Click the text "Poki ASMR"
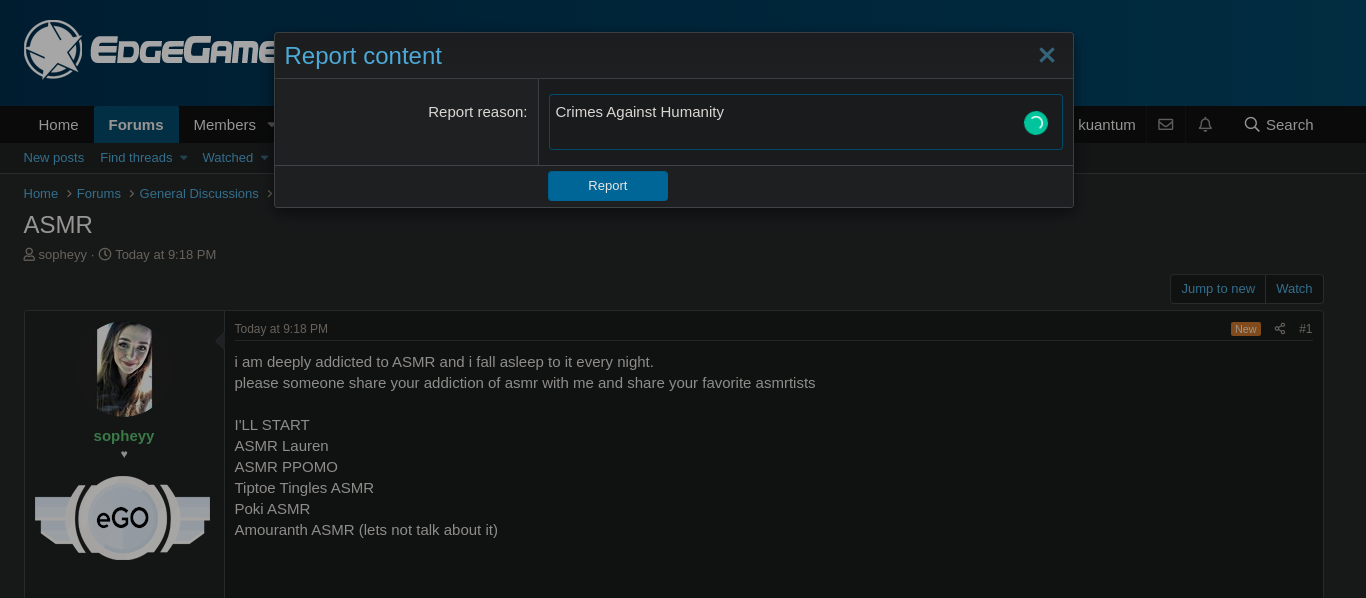 [273, 509]
